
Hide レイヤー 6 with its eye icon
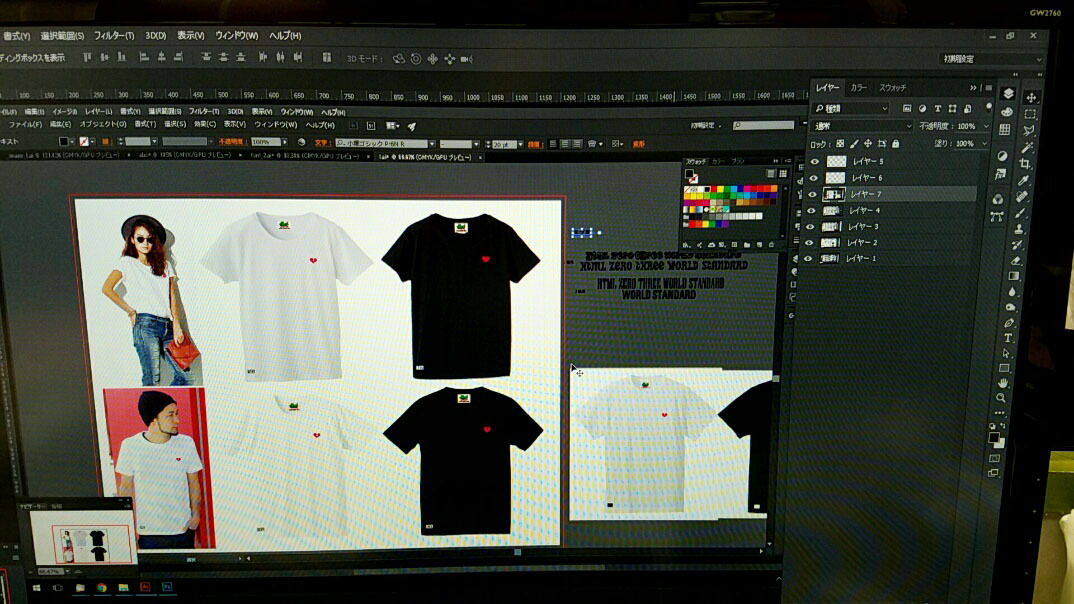tap(814, 178)
